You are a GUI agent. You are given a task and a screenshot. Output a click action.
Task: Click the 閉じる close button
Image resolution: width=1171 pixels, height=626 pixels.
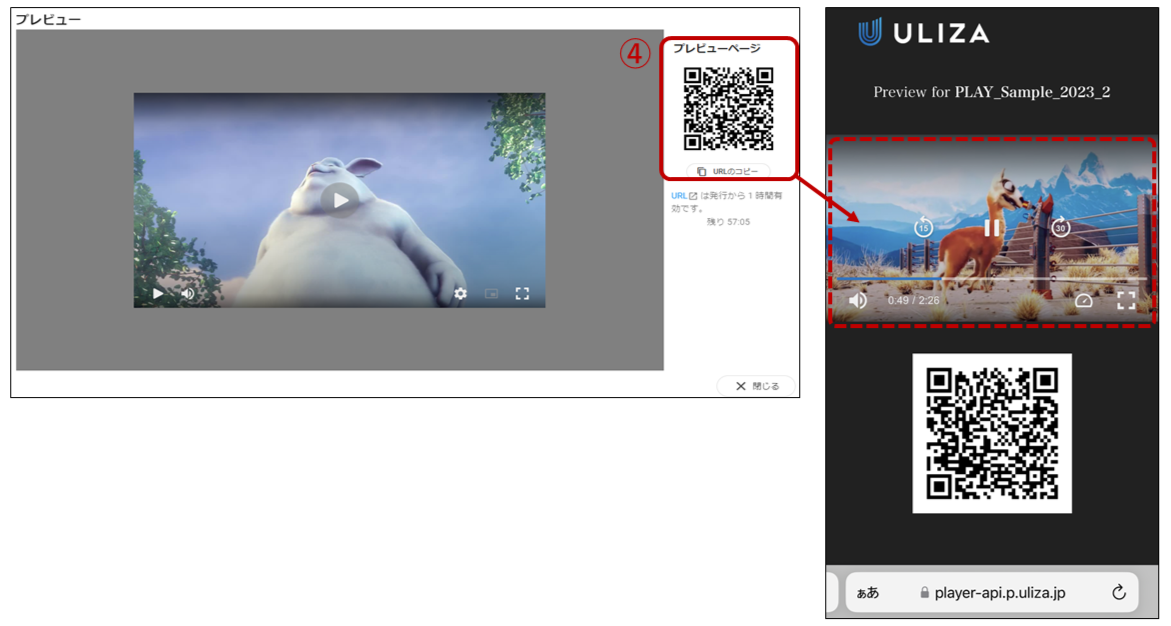(756, 386)
